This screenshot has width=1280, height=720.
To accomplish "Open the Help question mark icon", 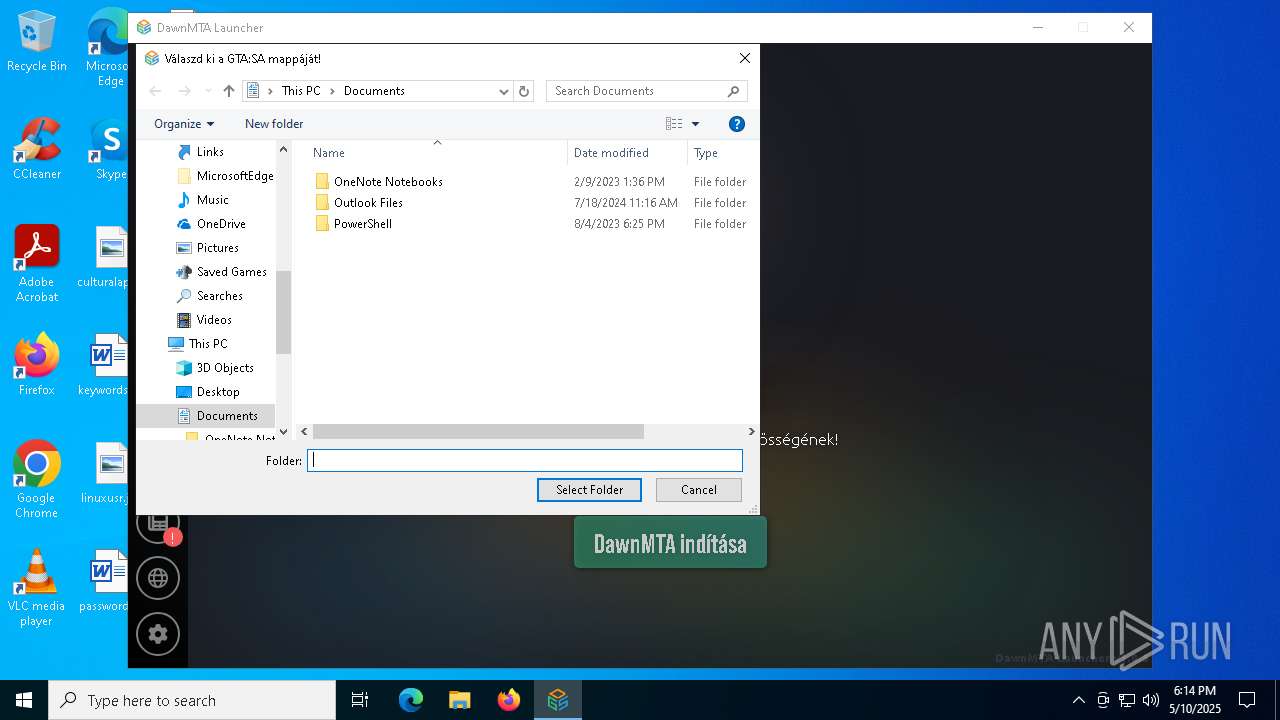I will [x=737, y=124].
